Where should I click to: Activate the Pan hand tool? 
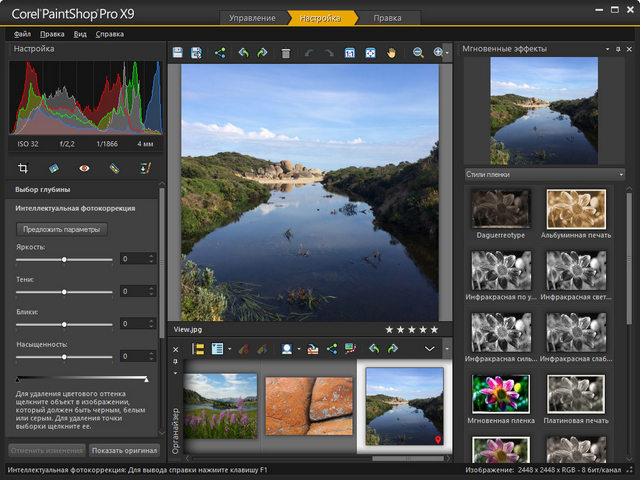[392, 52]
